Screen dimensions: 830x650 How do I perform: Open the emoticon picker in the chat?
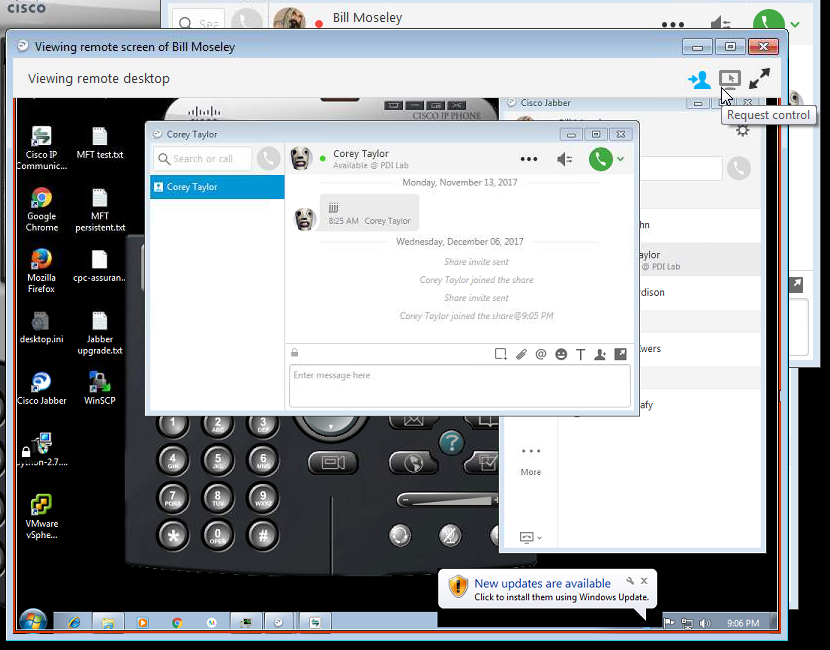coord(559,353)
